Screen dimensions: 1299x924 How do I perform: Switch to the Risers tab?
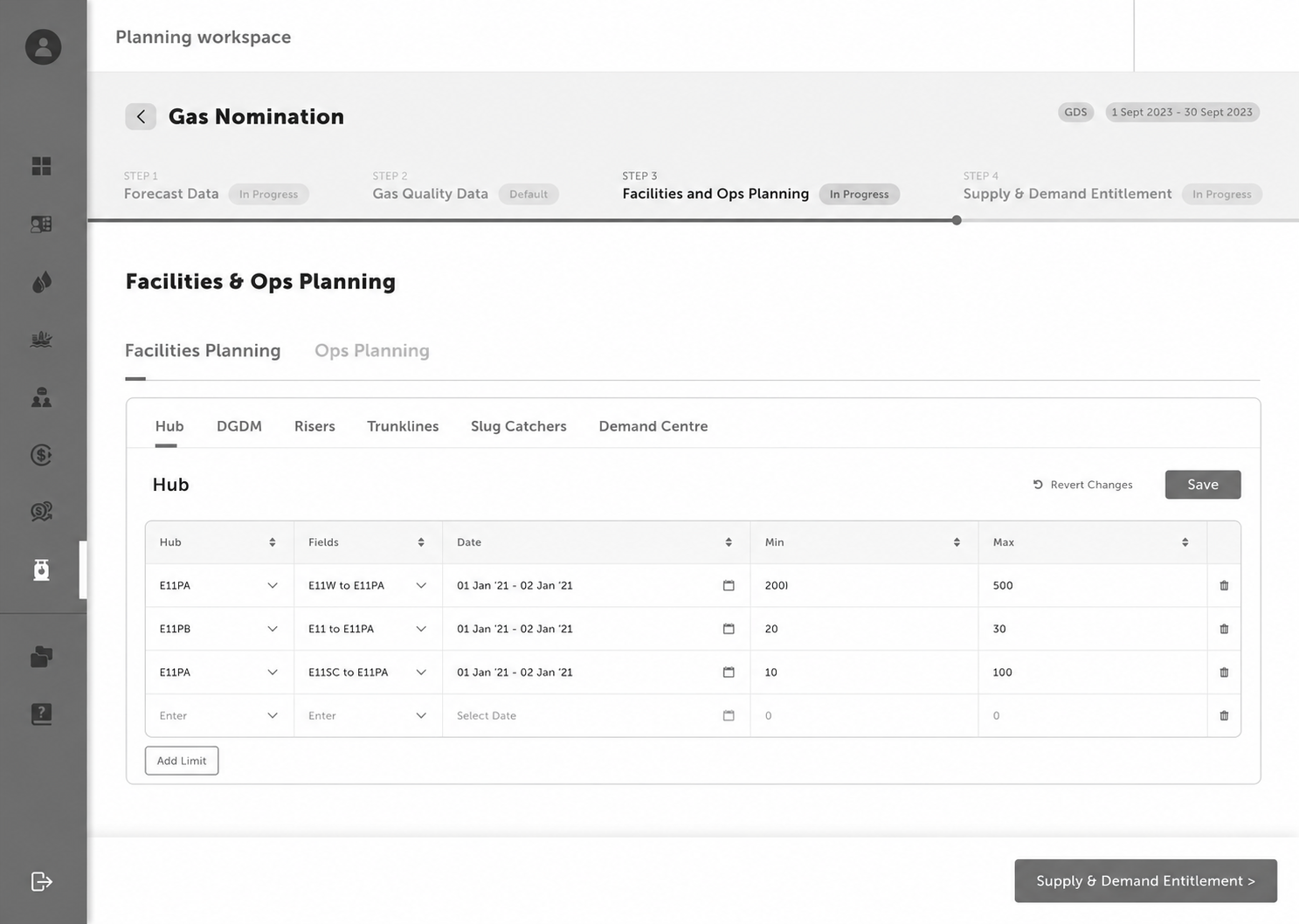pos(314,426)
